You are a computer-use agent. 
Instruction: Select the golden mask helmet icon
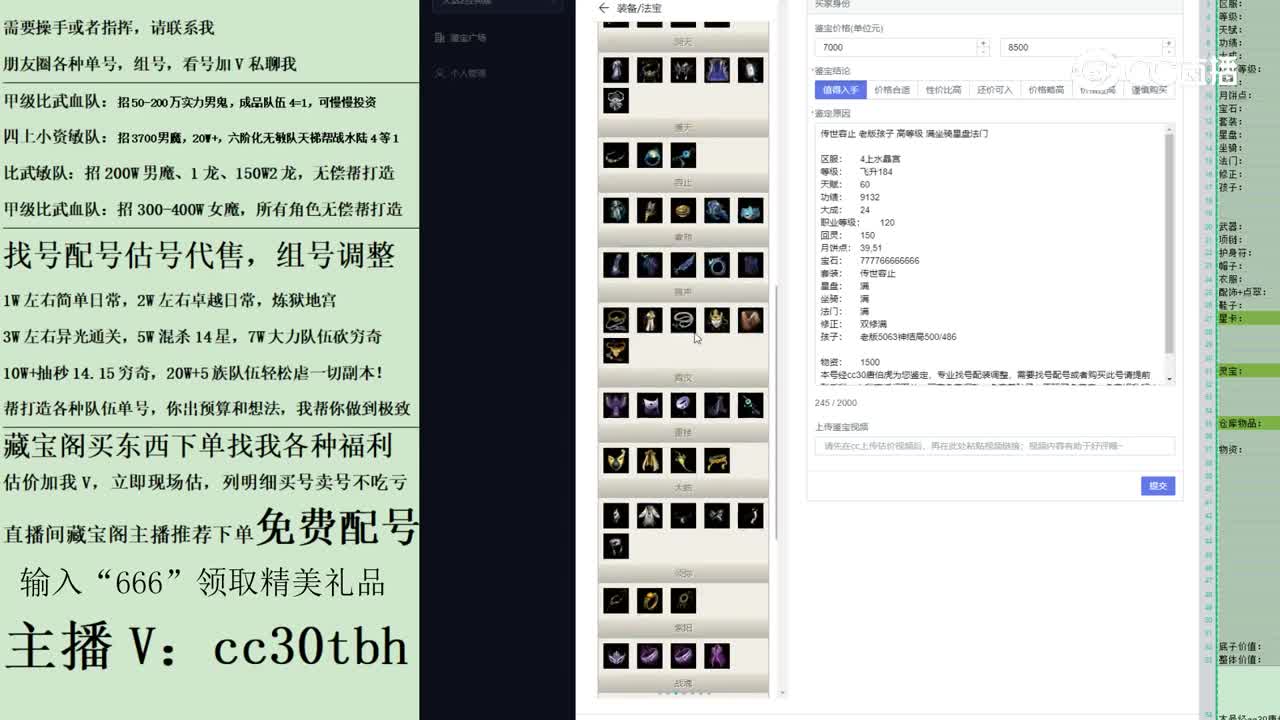(717, 320)
